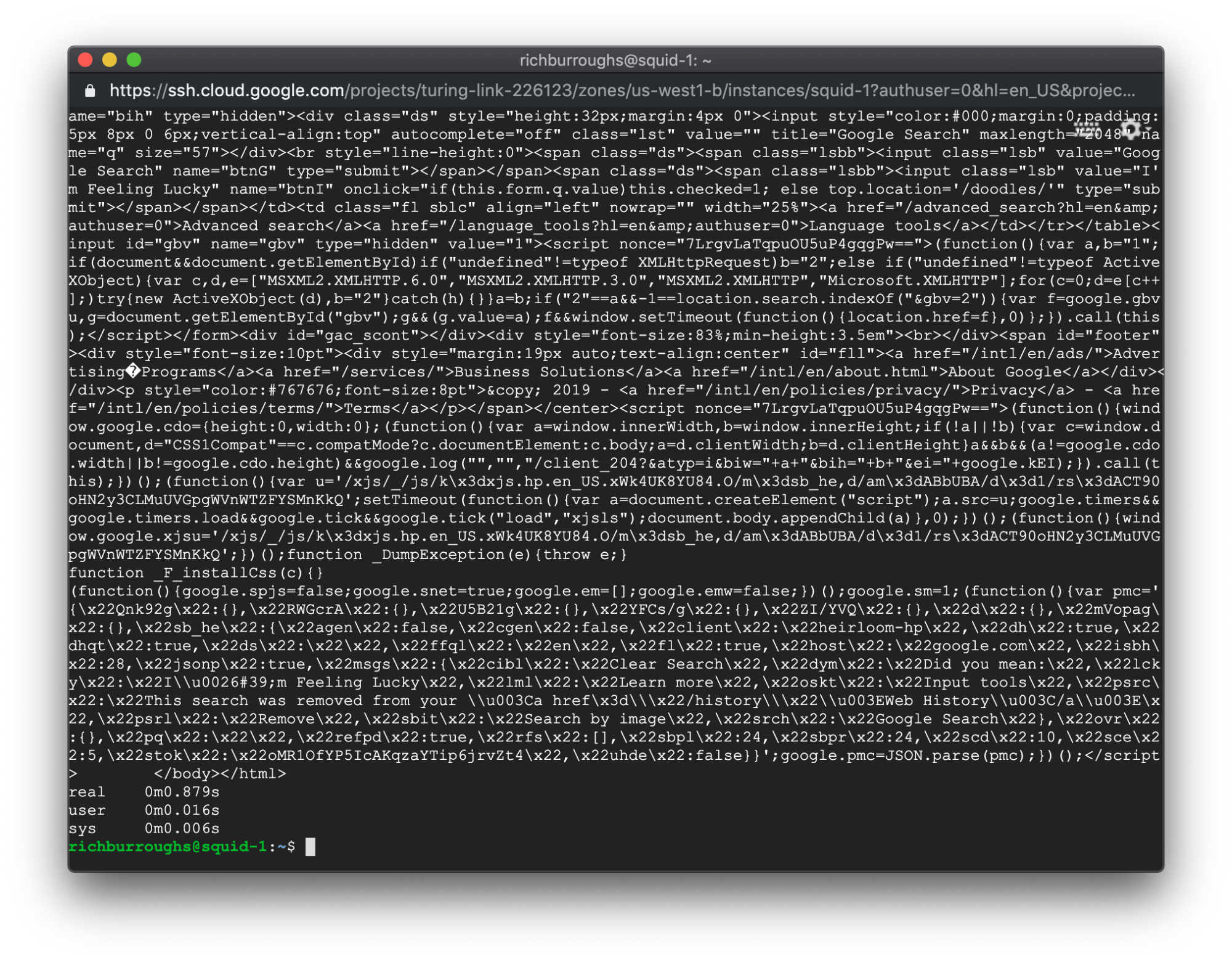Click the 'sys 0m0.006s' timing line
Image resolution: width=1232 pixels, height=962 pixels.
pyautogui.click(x=144, y=828)
